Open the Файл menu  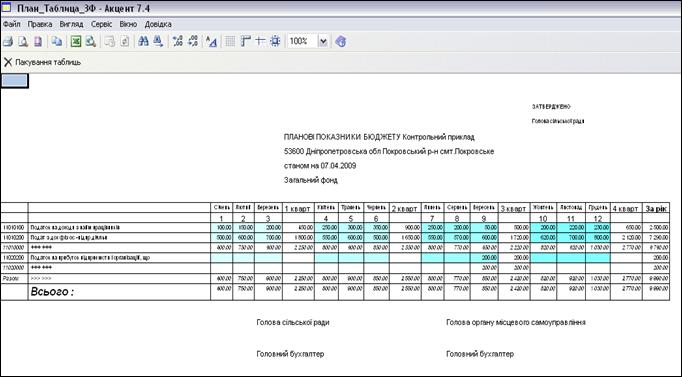coord(12,24)
